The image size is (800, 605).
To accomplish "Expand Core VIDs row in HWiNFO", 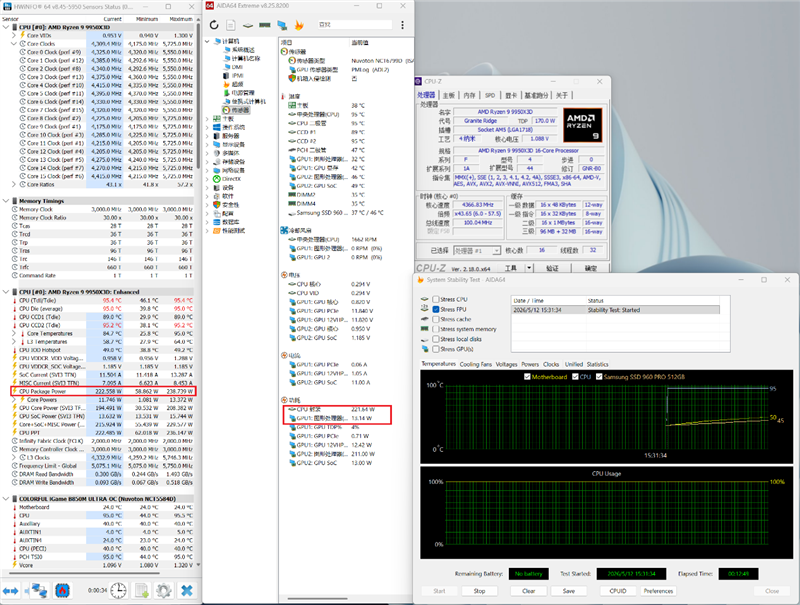I will coord(14,35).
